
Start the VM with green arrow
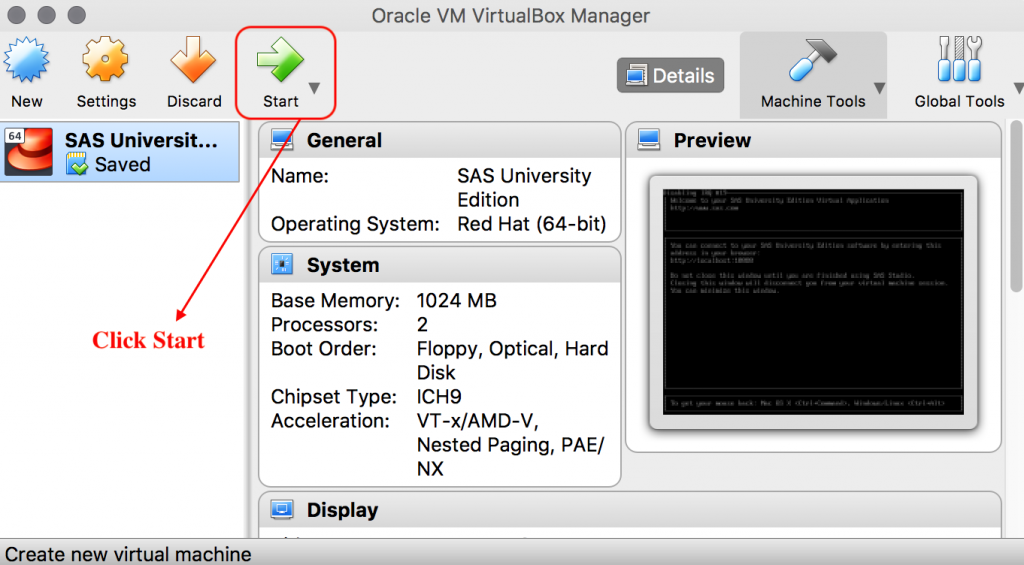pyautogui.click(x=280, y=59)
